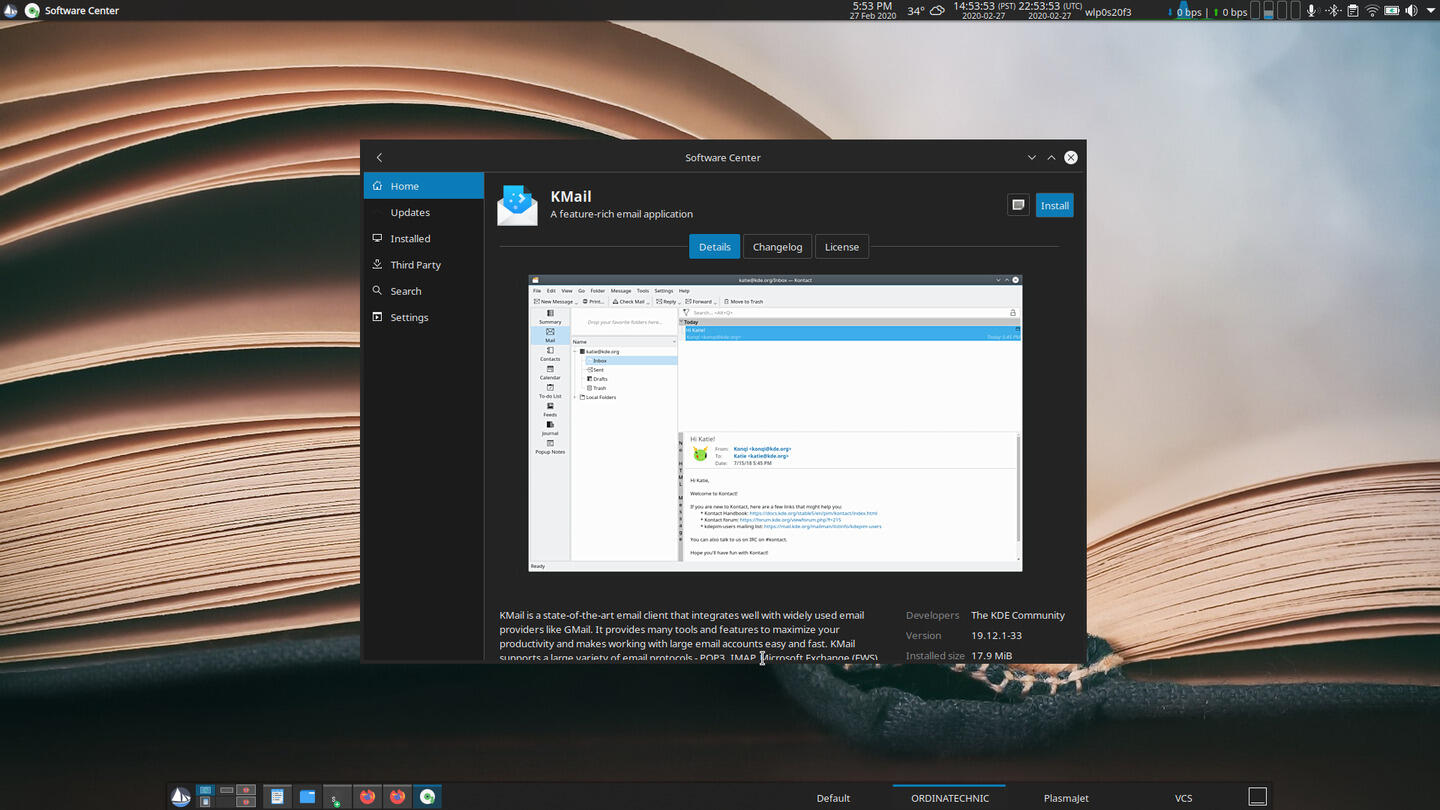The height and width of the screenshot is (810, 1440).
Task: Click the virtual desktop pager in the bottom panel
Action: 226,796
